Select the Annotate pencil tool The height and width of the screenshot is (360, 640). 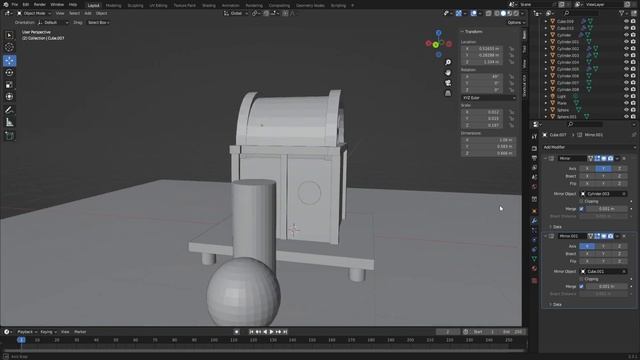pos(9,110)
